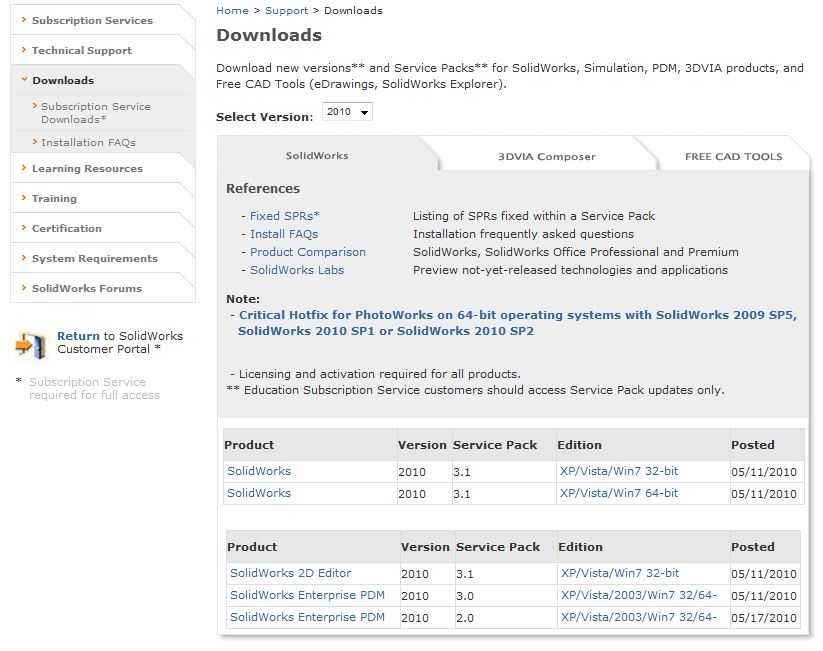Switch to the 3DVIA Composer tab

point(546,156)
